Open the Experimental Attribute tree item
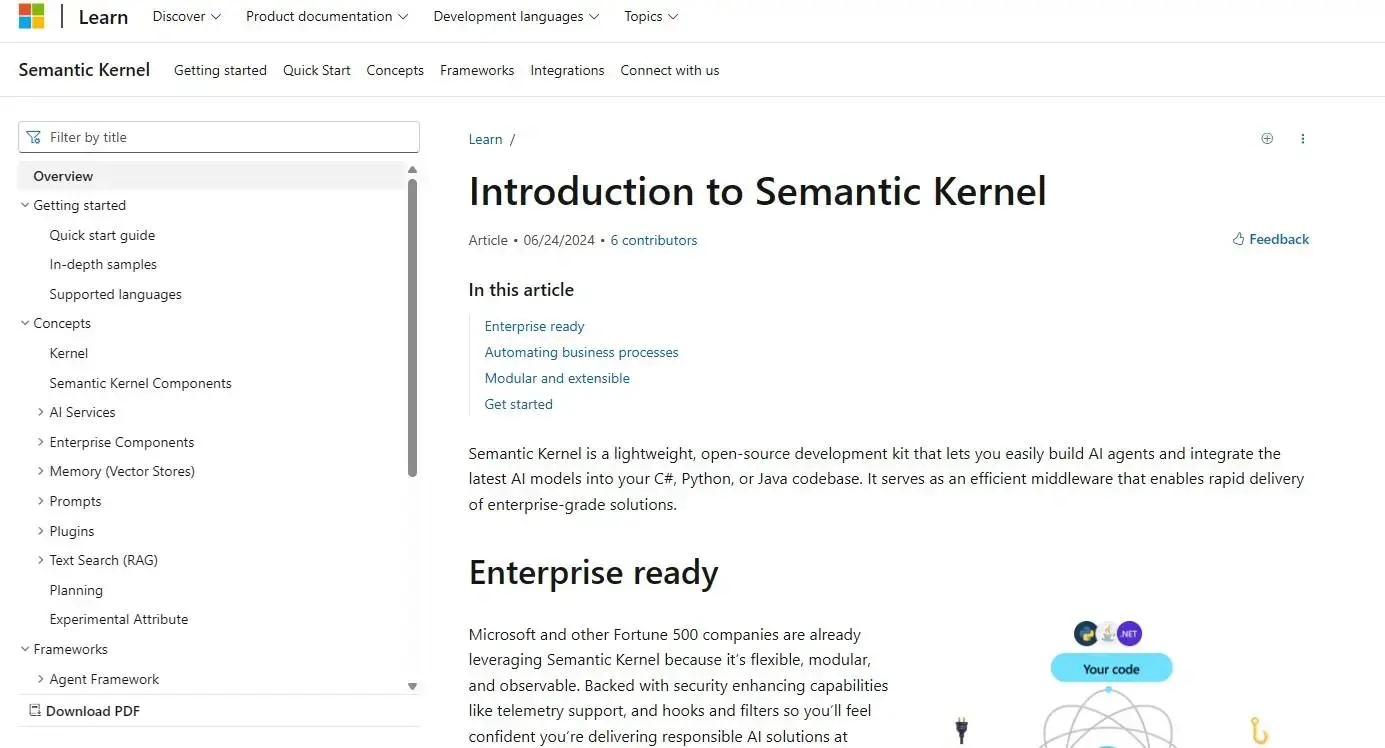This screenshot has width=1385, height=748. click(119, 619)
